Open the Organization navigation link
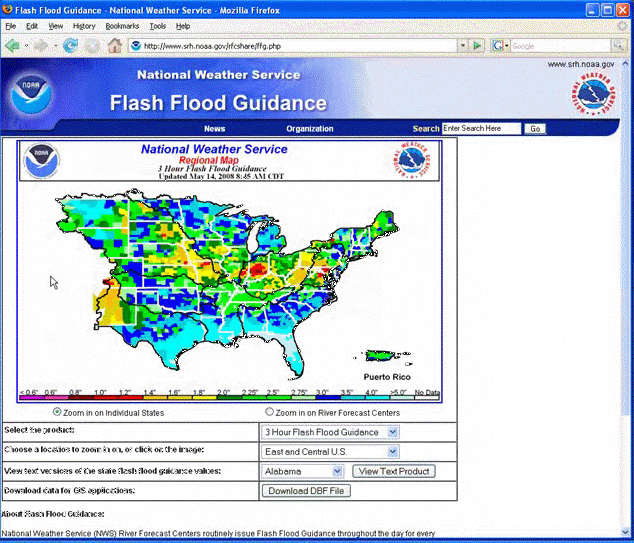Viewport: 634px width, 543px height. click(x=310, y=129)
